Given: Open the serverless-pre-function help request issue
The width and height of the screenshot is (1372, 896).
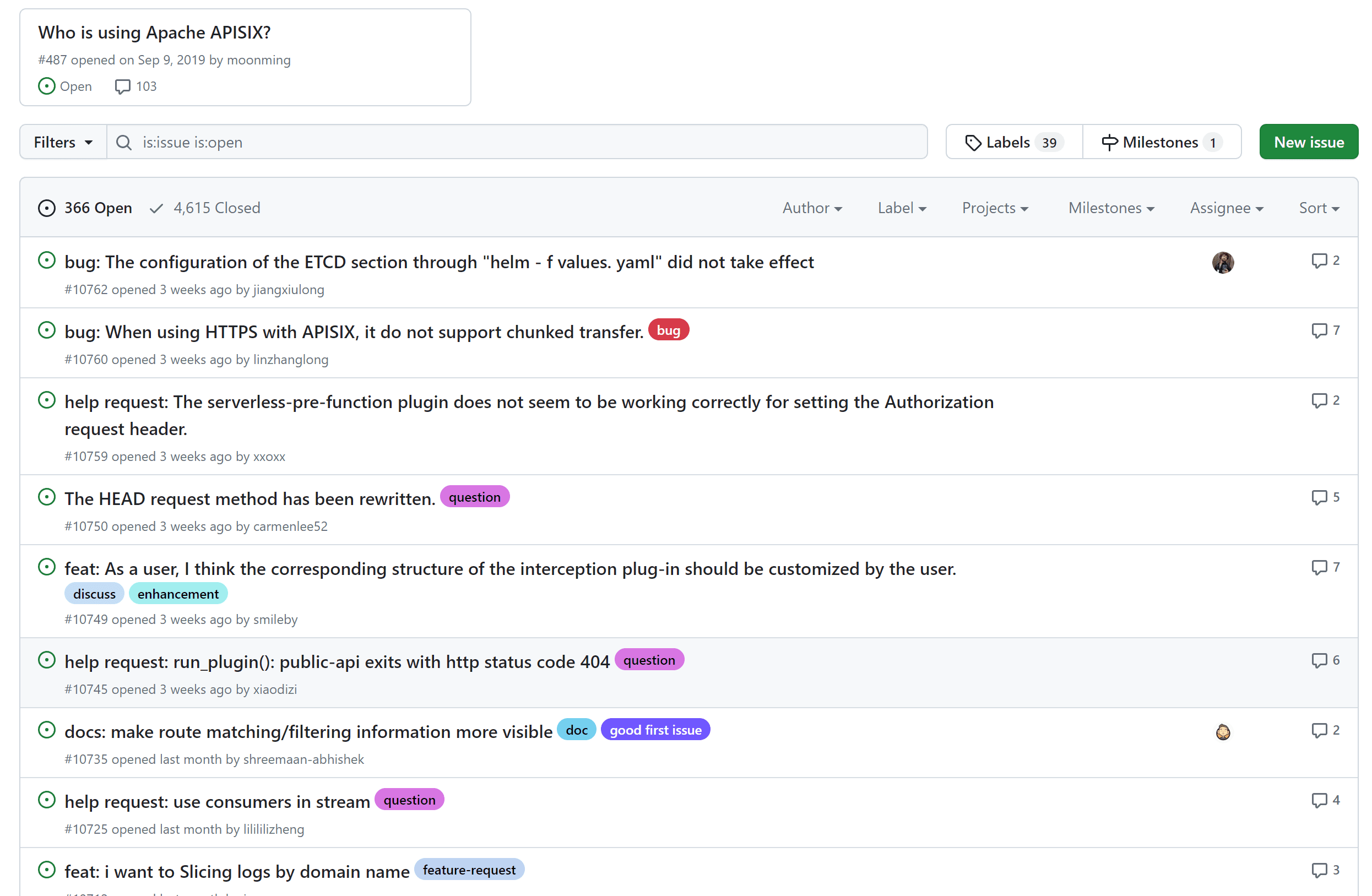Looking at the screenshot, I should click(529, 415).
